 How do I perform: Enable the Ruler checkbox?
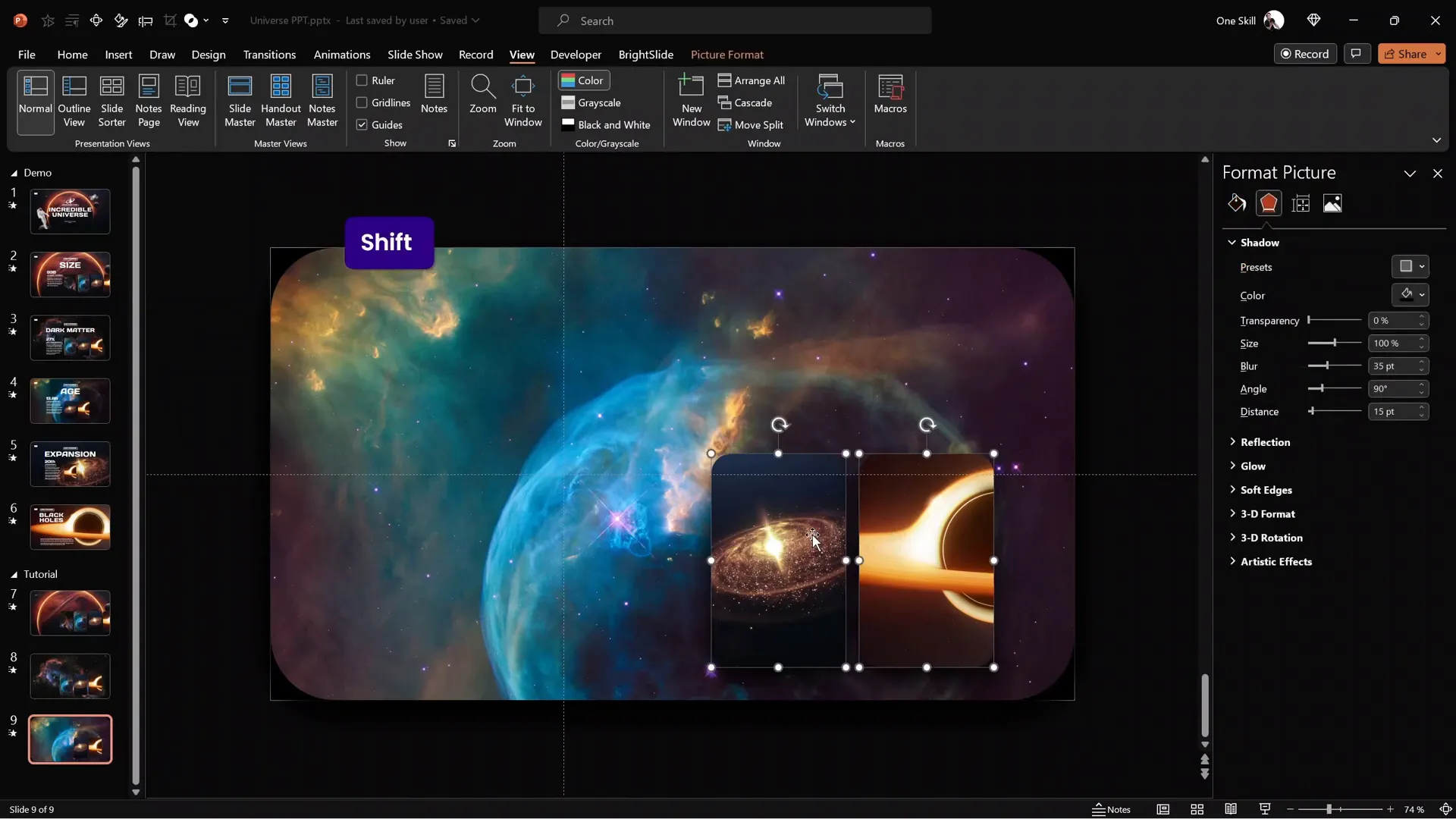[362, 80]
